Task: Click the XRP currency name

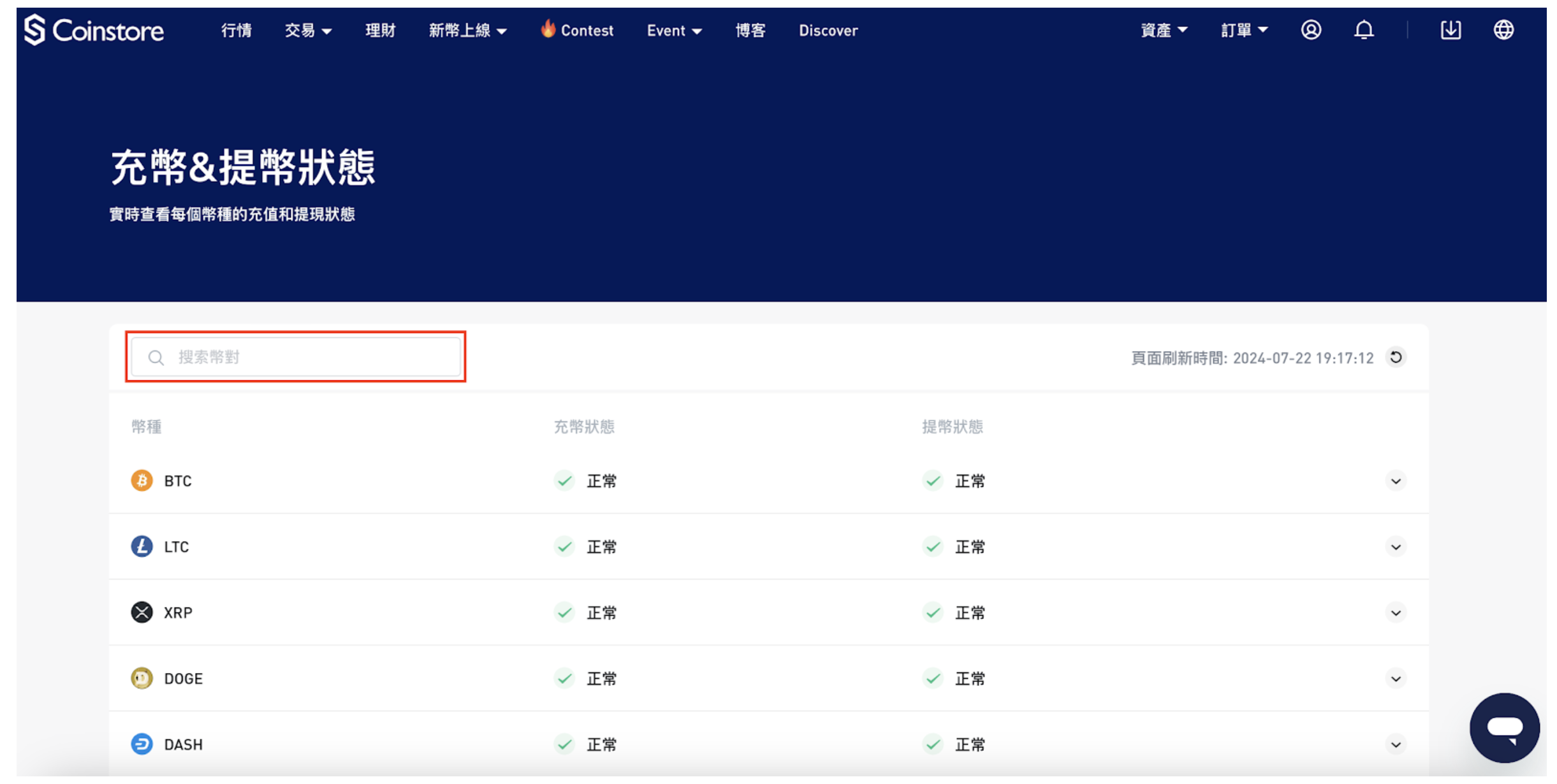Action: pyautogui.click(x=178, y=613)
